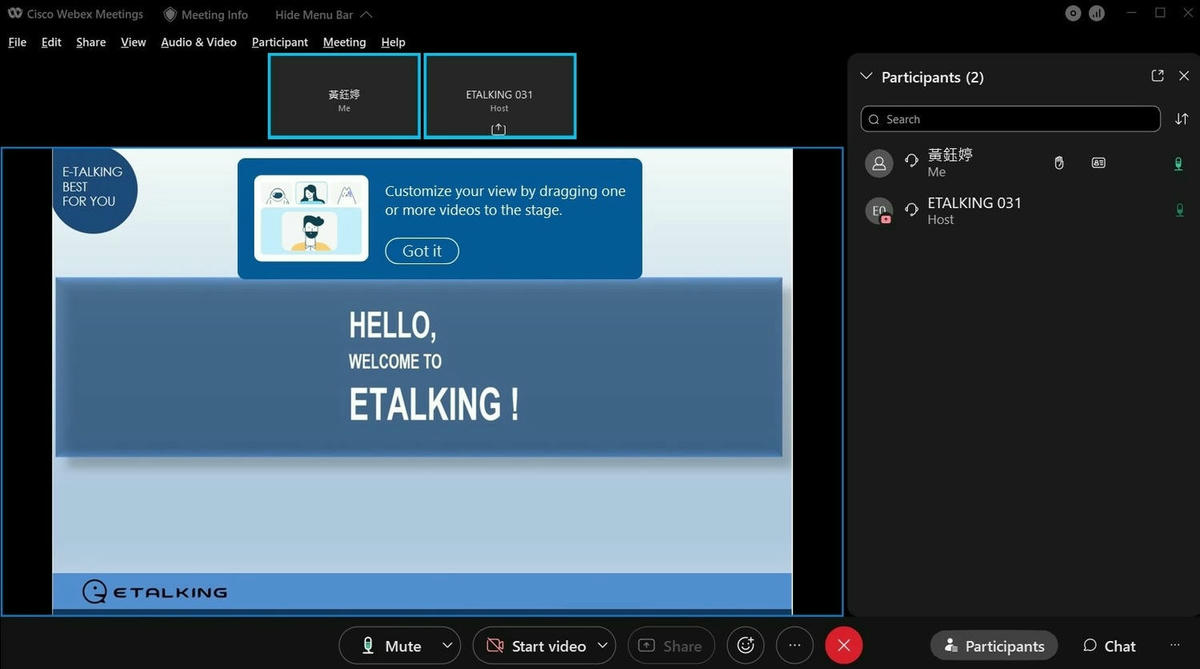Start video from the bottom toolbar

tap(536, 646)
